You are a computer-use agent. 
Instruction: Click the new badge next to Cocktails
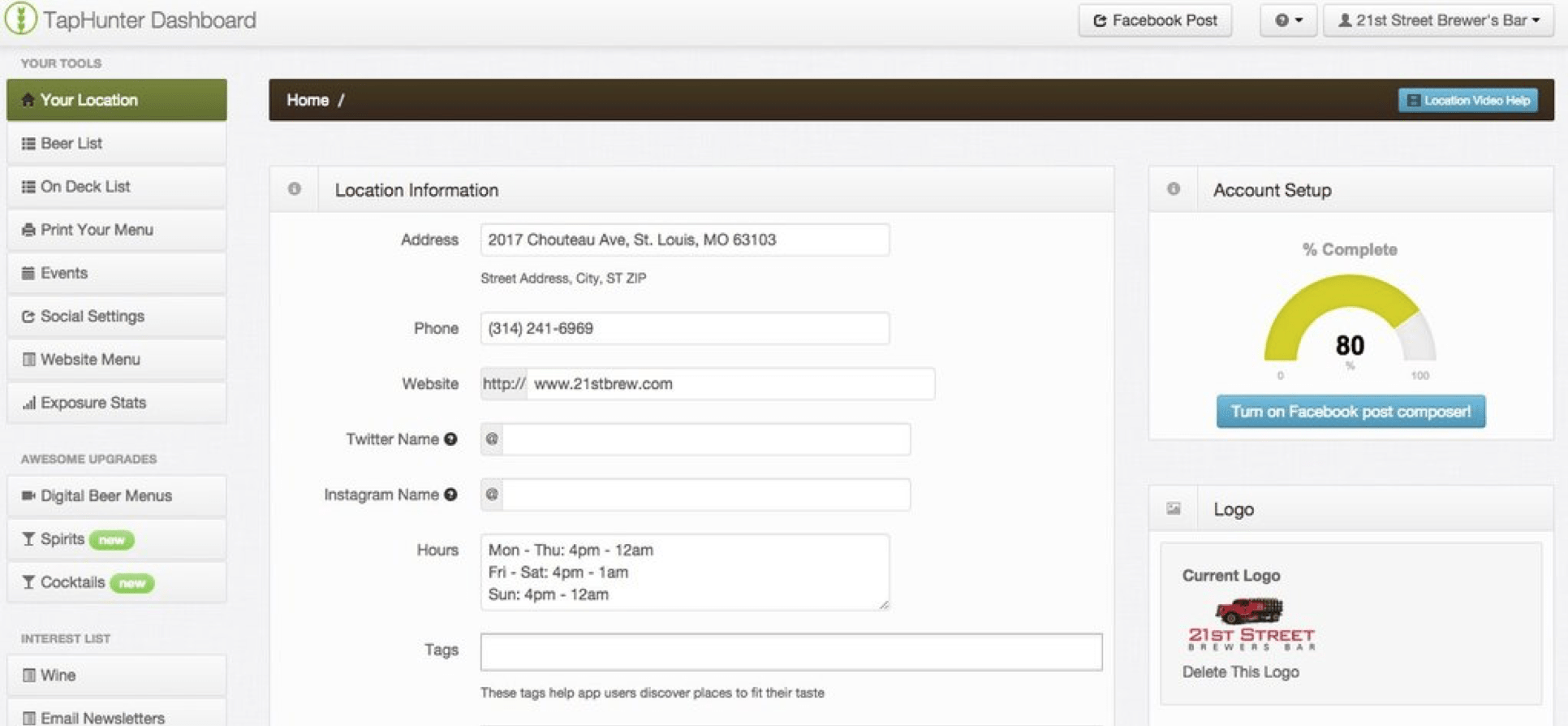click(x=132, y=582)
